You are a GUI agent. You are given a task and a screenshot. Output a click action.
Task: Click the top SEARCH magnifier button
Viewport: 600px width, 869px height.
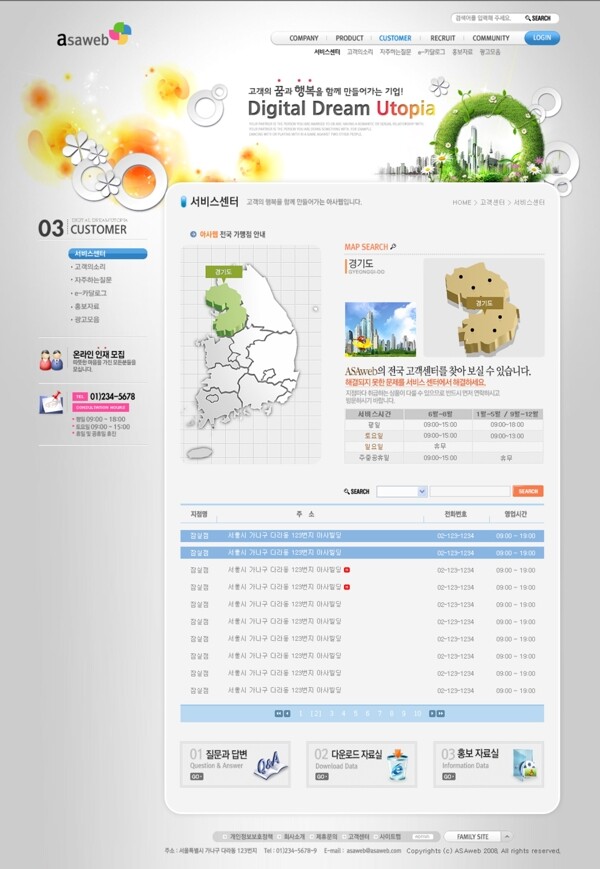click(538, 18)
